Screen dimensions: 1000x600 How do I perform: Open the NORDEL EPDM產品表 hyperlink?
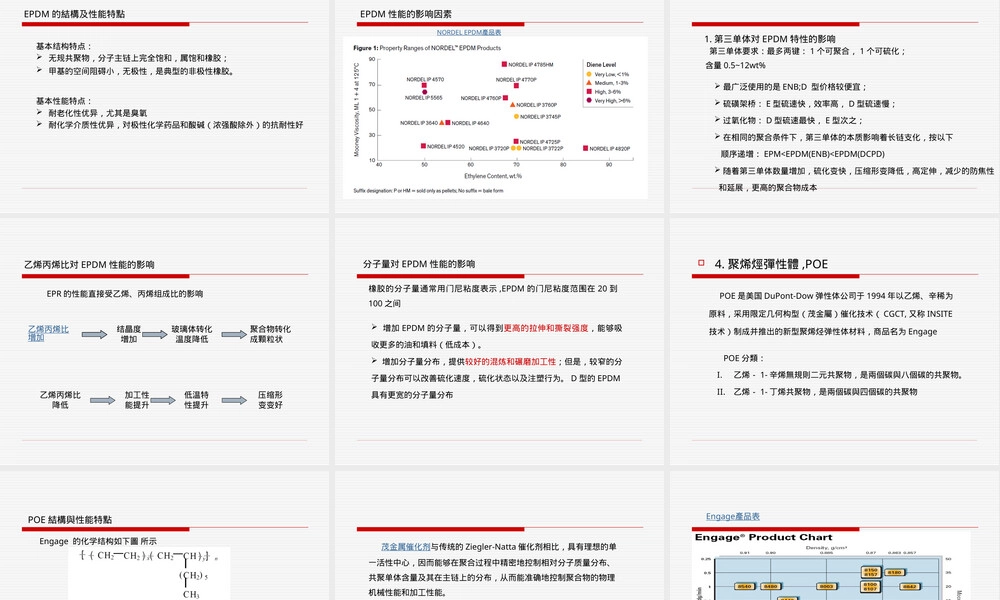(x=469, y=32)
